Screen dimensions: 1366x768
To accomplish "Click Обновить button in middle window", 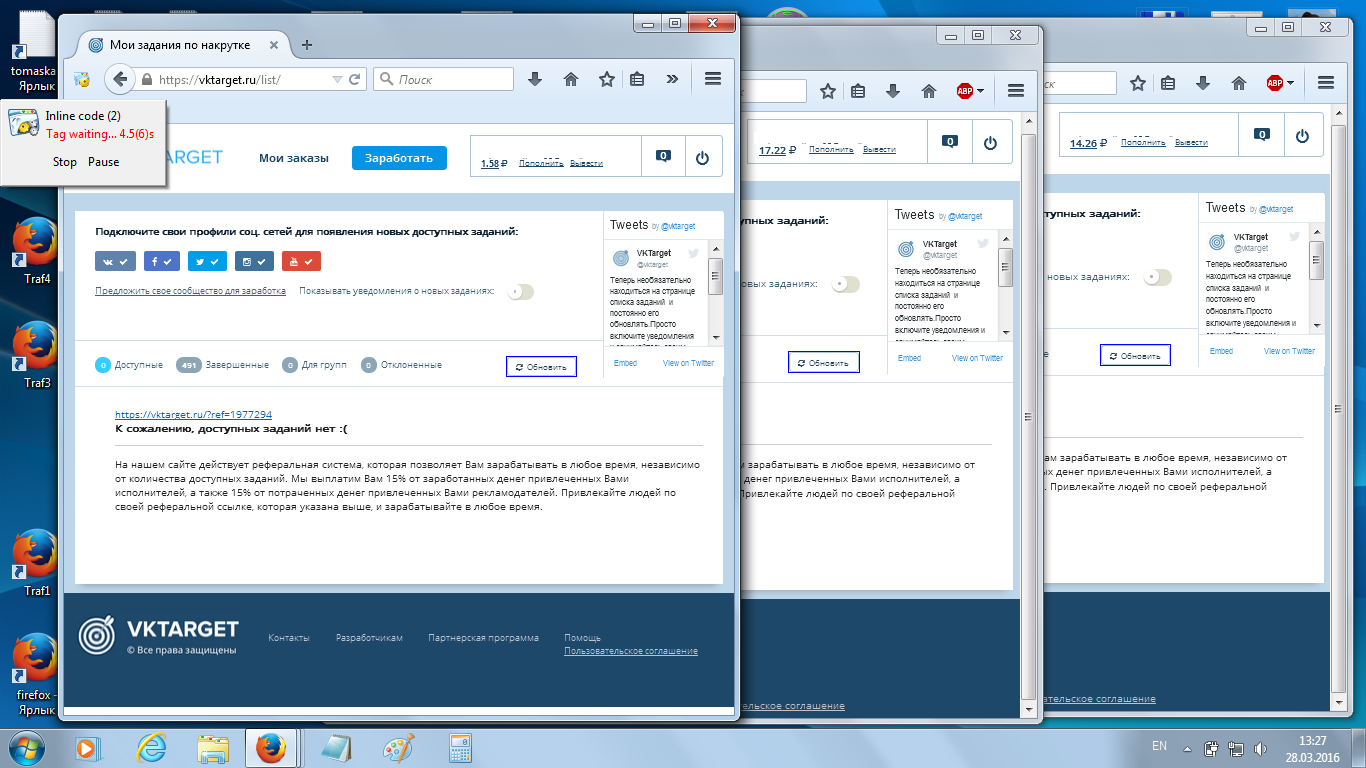I will [823, 363].
